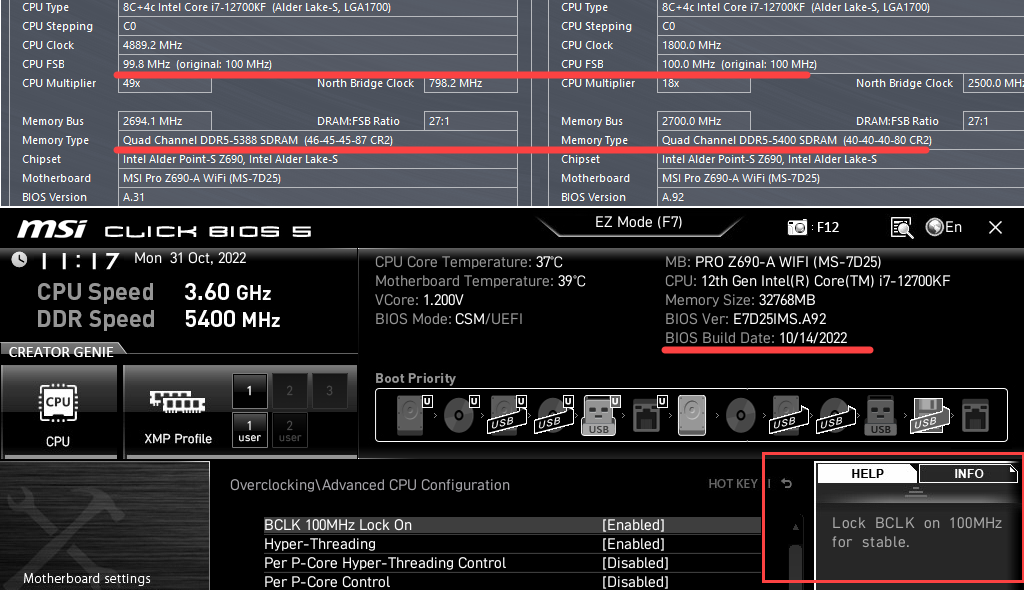Open the CREATOR GENIE tab

[61, 352]
